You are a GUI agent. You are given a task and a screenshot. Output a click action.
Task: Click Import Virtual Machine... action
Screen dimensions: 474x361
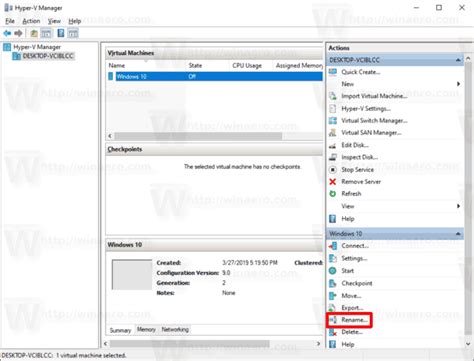click(374, 96)
